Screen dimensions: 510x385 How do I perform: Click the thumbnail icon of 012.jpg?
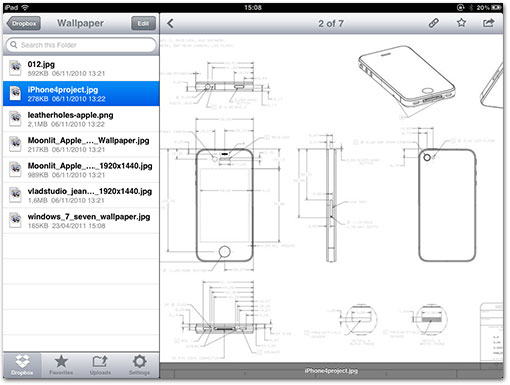tap(15, 68)
